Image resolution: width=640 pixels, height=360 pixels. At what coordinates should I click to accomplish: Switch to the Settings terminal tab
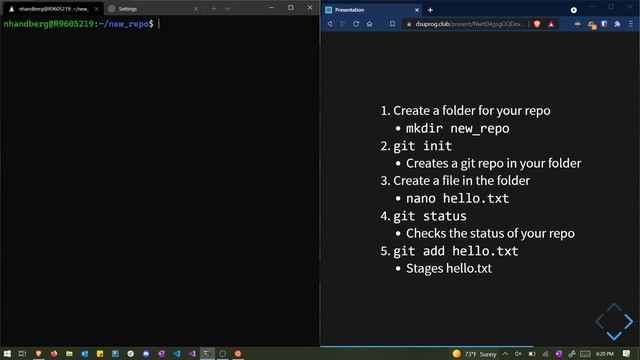pyautogui.click(x=152, y=9)
